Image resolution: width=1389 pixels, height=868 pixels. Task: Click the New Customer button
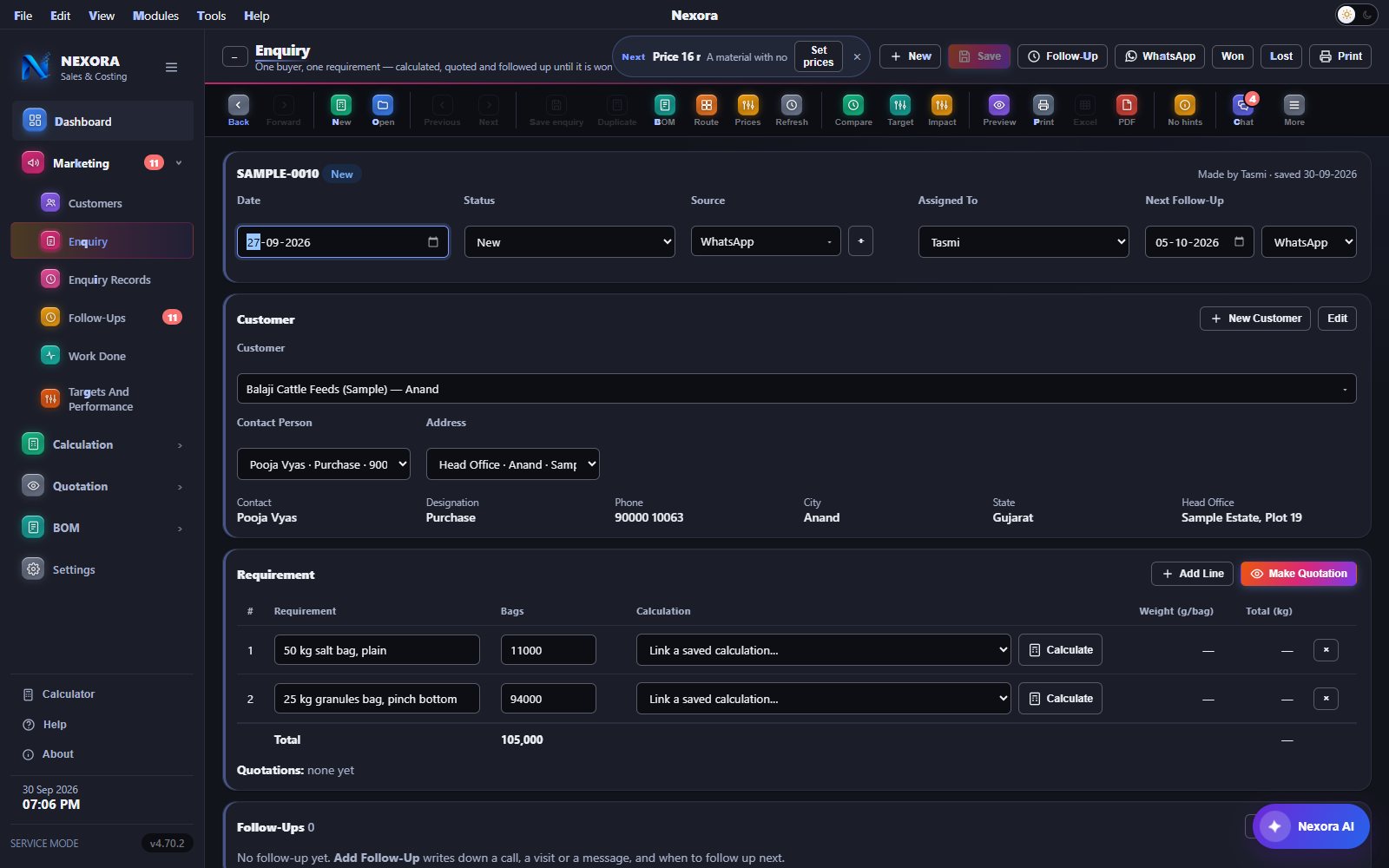coord(1255,319)
